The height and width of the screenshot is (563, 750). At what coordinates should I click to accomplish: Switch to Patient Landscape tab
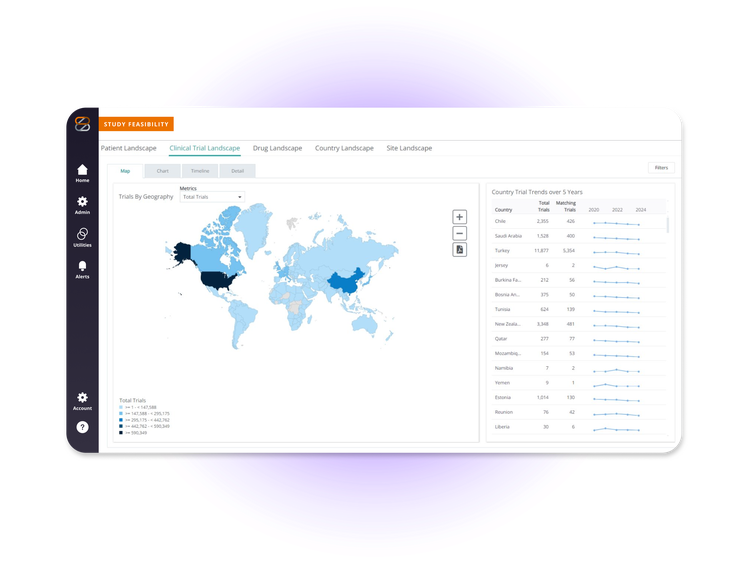click(x=129, y=148)
